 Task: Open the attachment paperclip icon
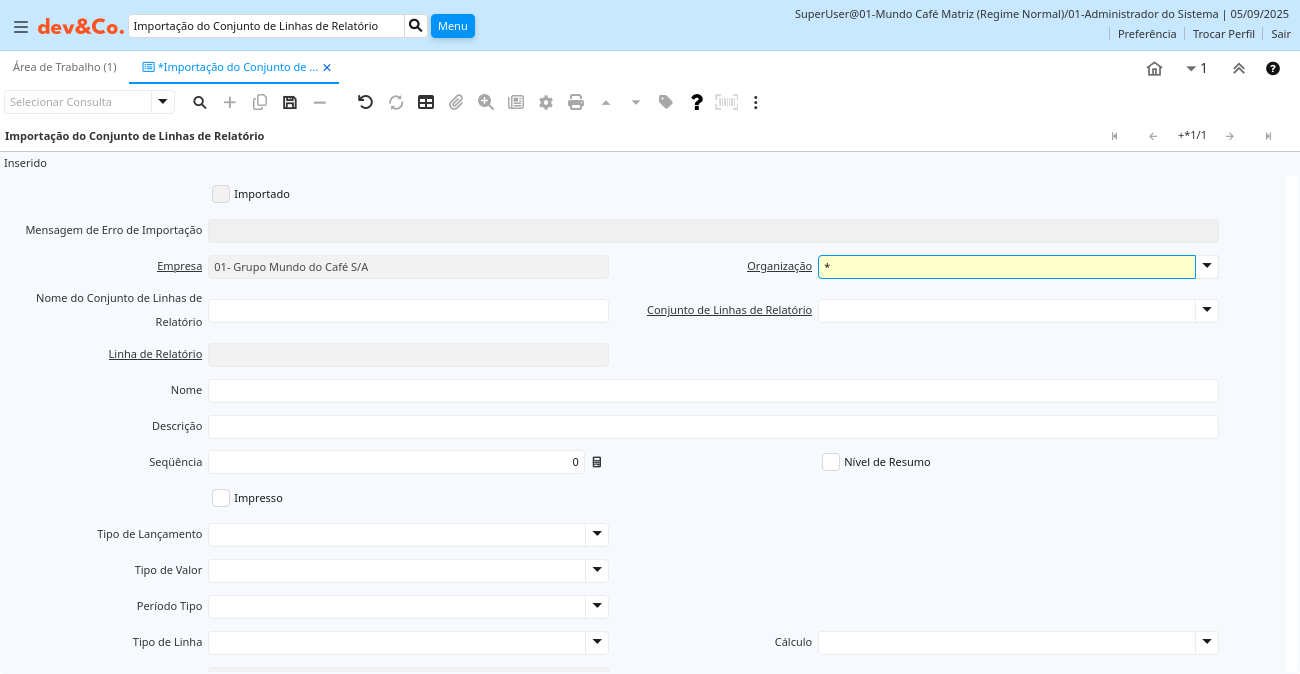coord(456,102)
